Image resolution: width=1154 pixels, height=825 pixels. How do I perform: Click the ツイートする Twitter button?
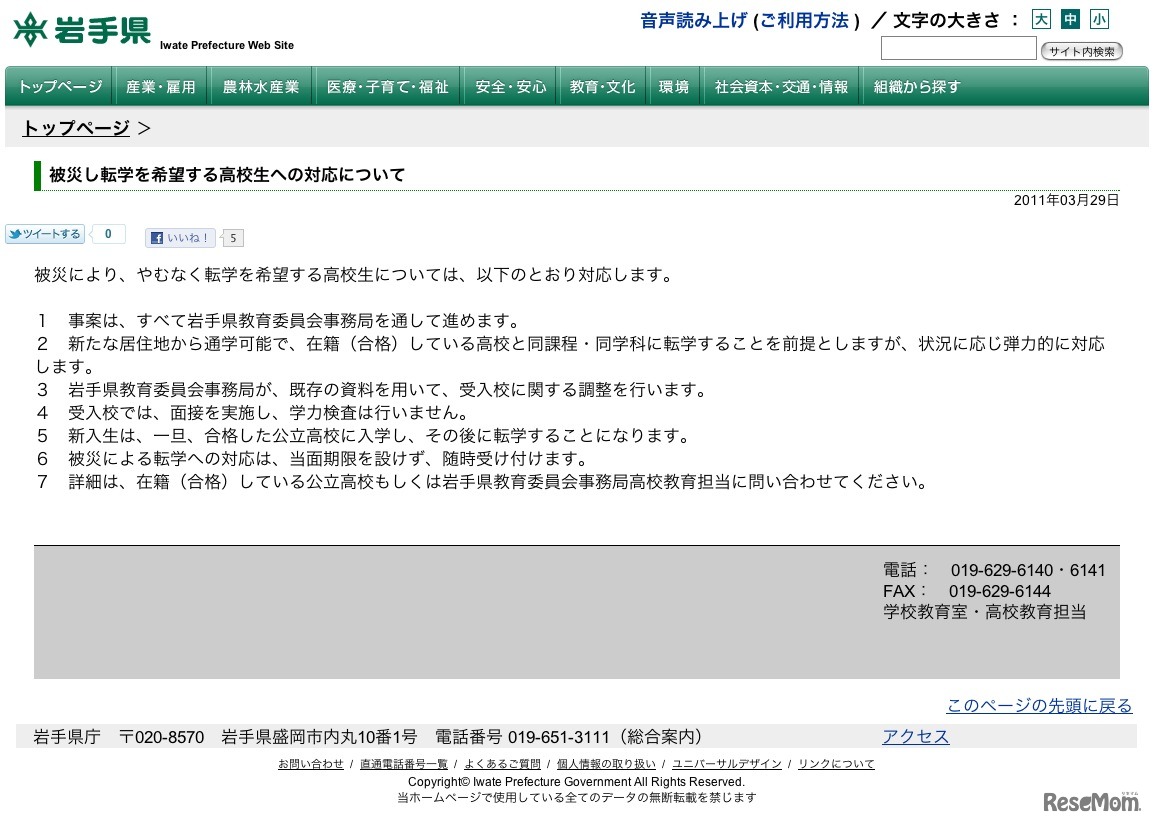coord(45,234)
